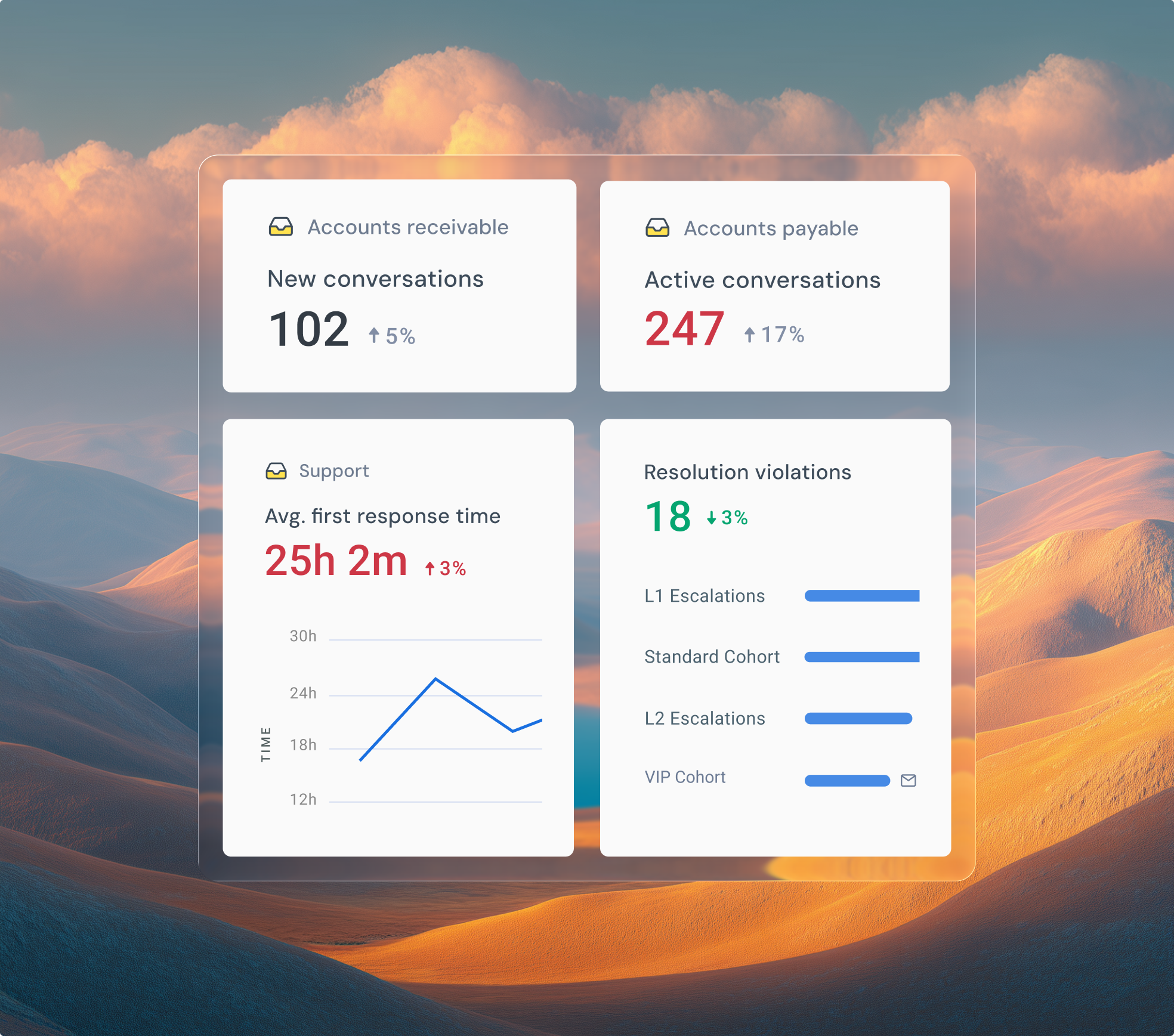This screenshot has width=1174, height=1036.
Task: Open the Accounts payable label
Action: click(x=771, y=228)
